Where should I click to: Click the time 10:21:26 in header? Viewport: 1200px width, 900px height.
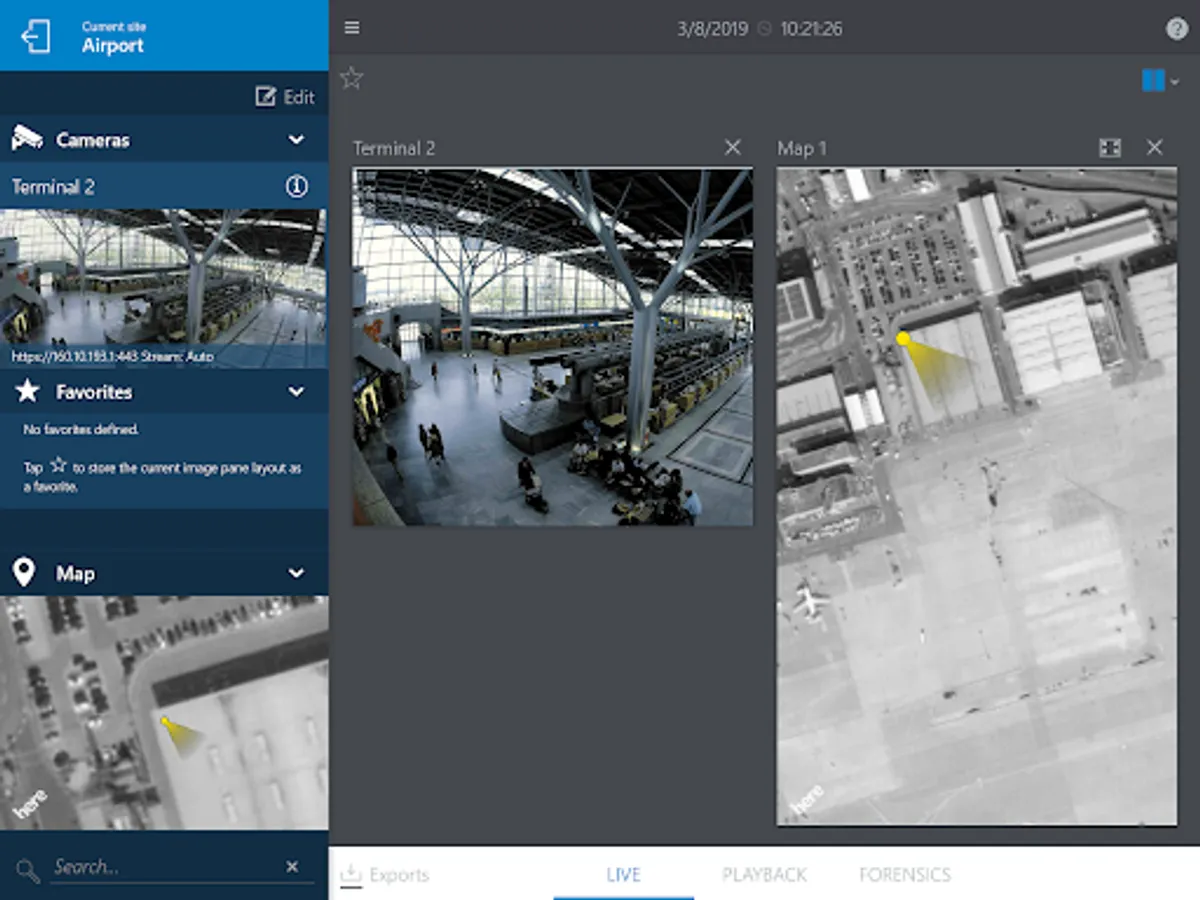click(812, 29)
